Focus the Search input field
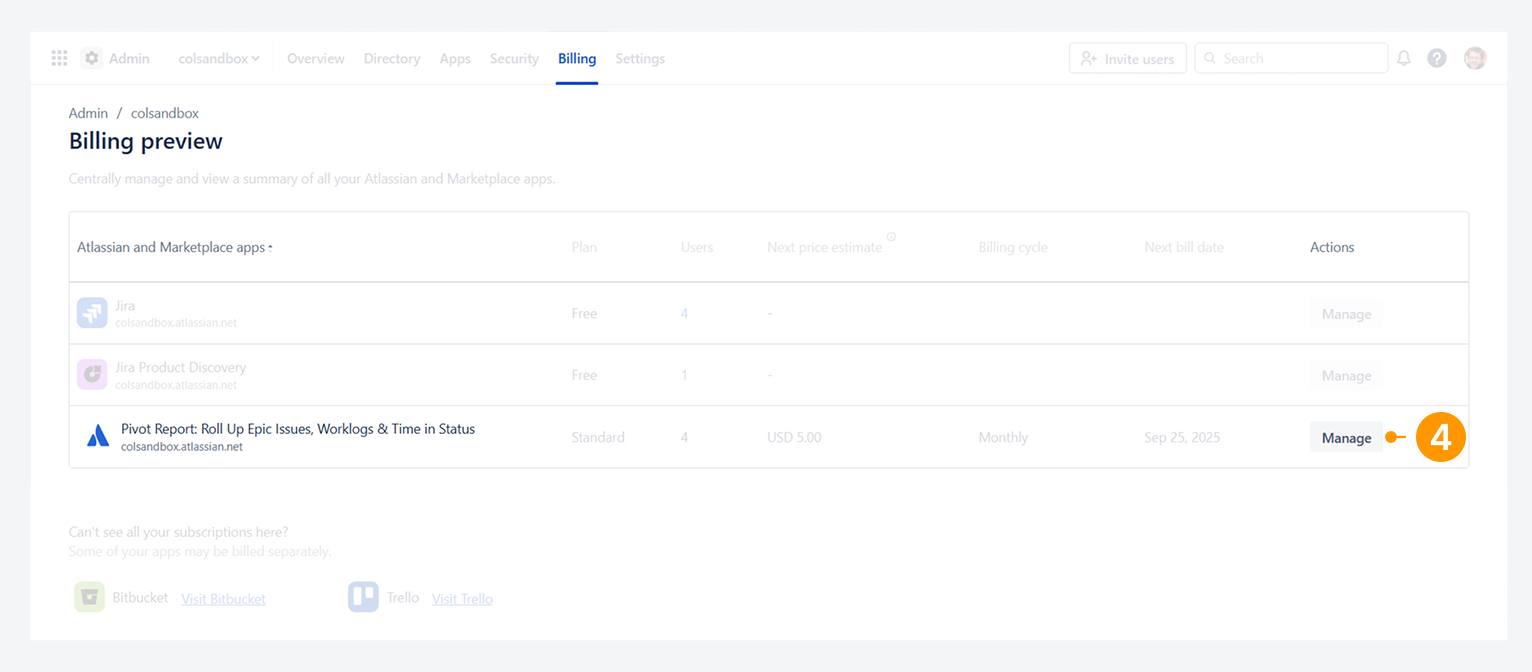 [x=1291, y=58]
